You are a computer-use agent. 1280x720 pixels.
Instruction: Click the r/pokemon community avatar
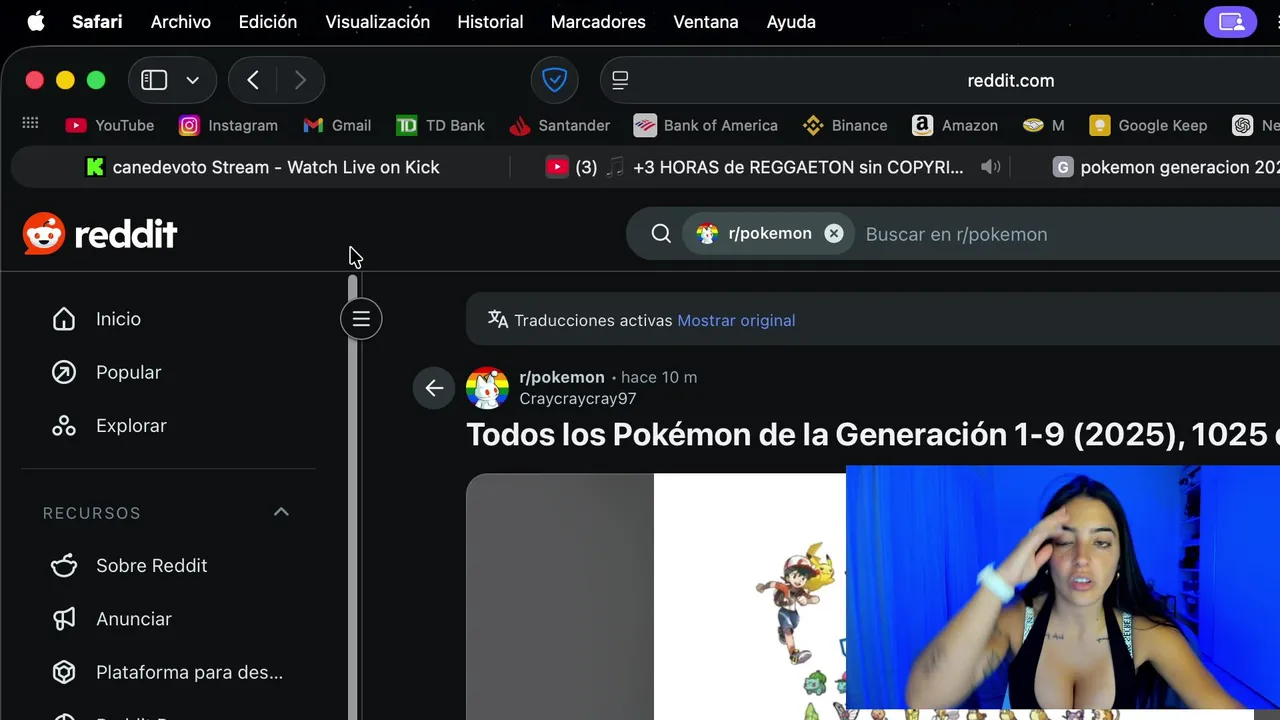pos(487,388)
